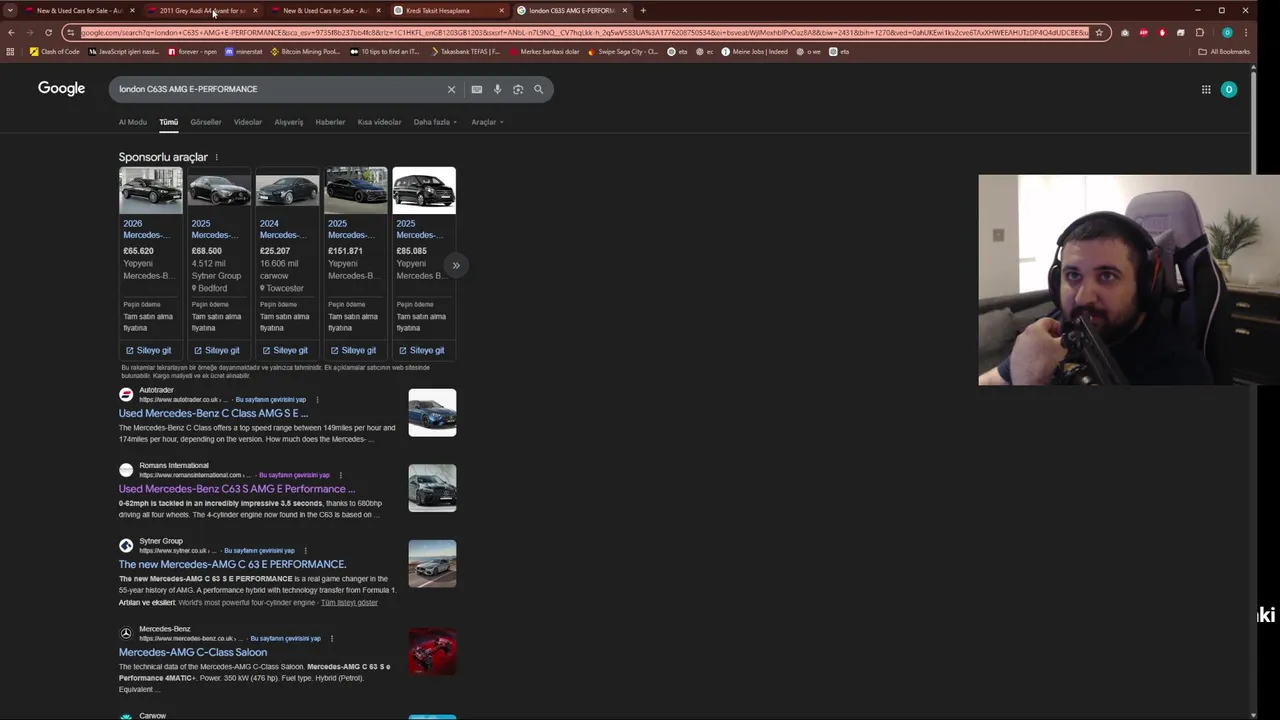
Task: Open a new browser tab with plus
Action: [x=643, y=10]
